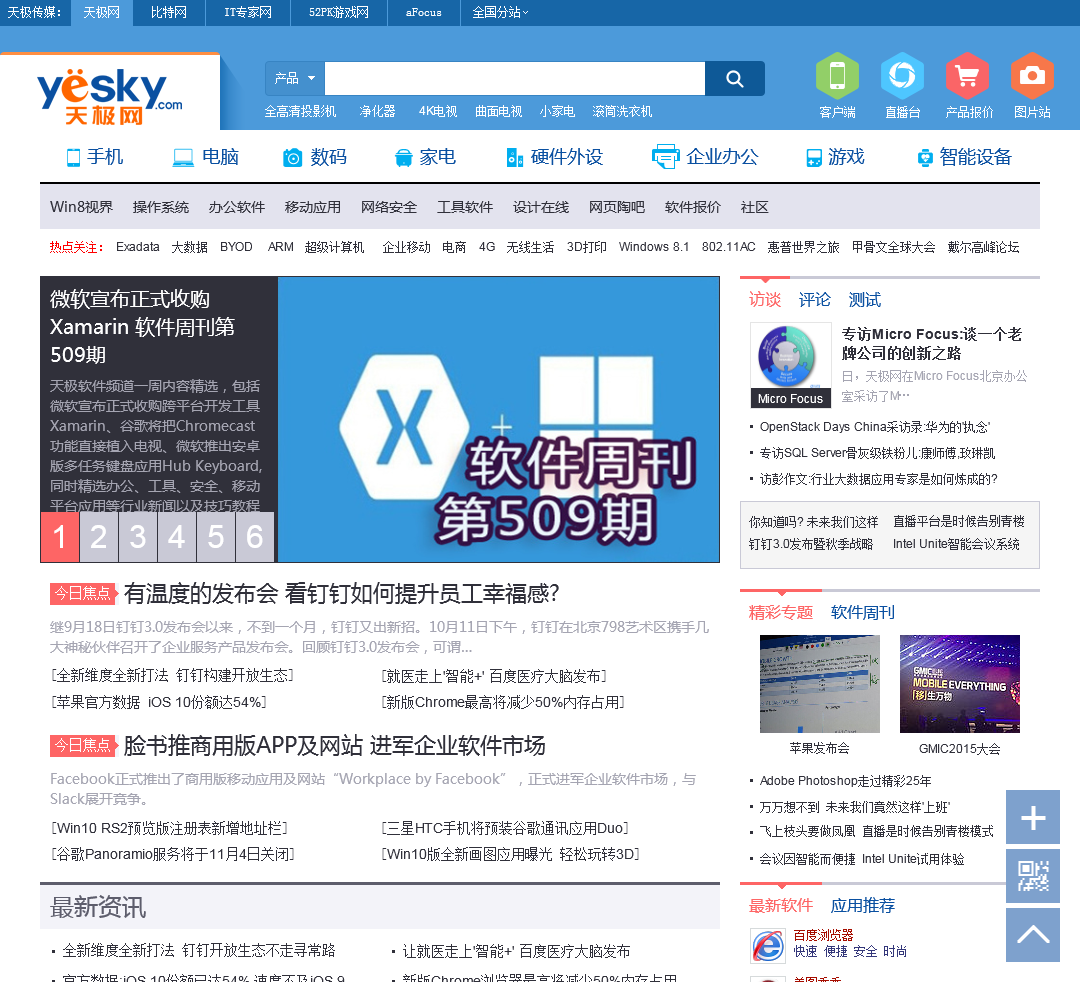Open 操作系统 in the software menu

160,207
